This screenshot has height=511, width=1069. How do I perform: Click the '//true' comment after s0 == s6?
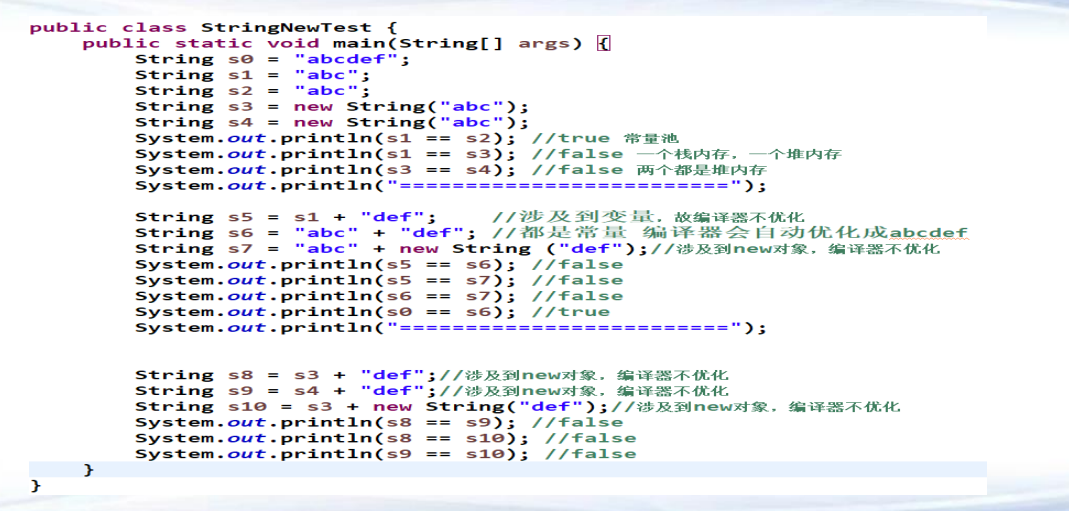[571, 312]
